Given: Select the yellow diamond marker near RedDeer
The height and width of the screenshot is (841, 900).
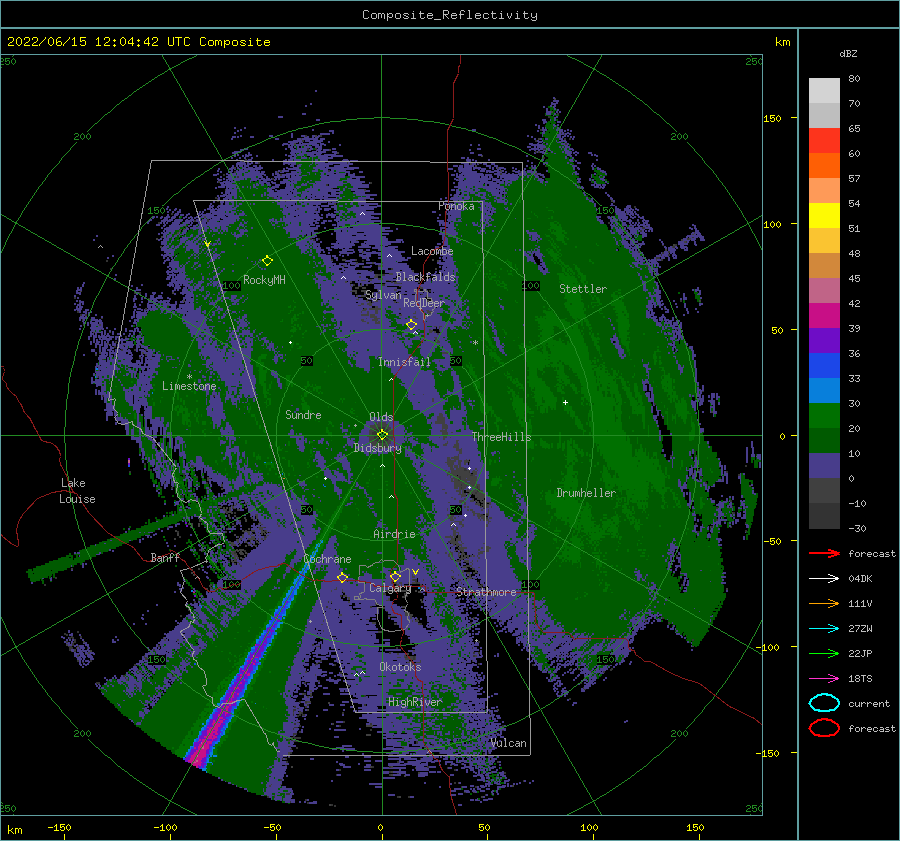Looking at the screenshot, I should [411, 325].
